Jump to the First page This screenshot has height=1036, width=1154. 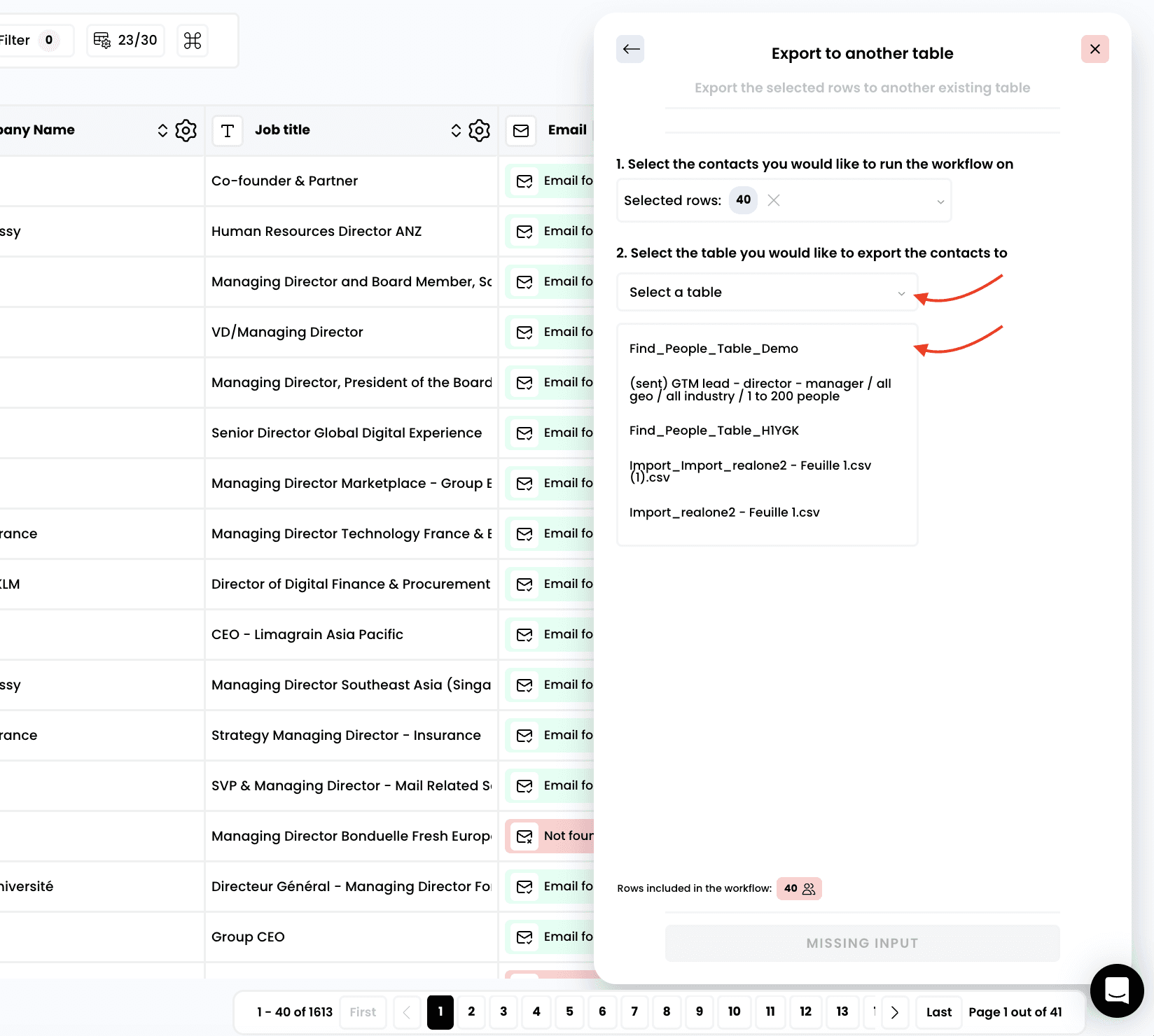tap(363, 1012)
